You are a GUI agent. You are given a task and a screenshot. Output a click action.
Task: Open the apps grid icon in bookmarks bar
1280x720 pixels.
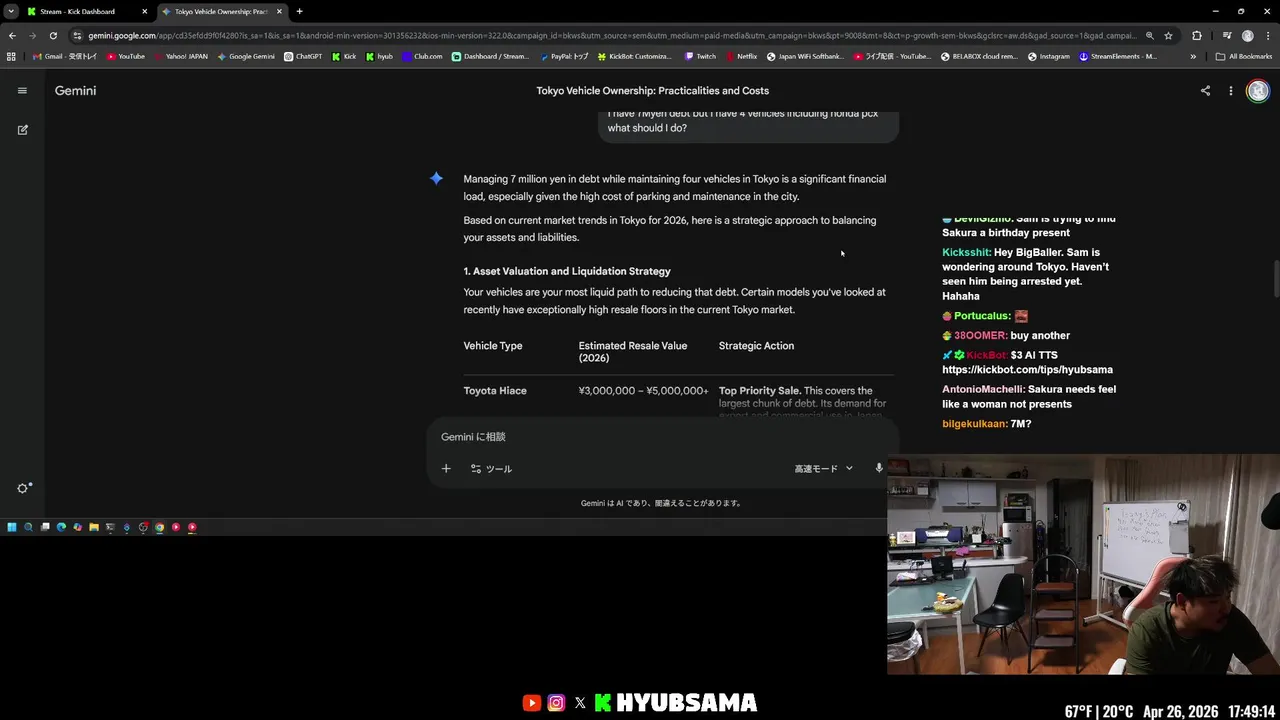coord(12,56)
